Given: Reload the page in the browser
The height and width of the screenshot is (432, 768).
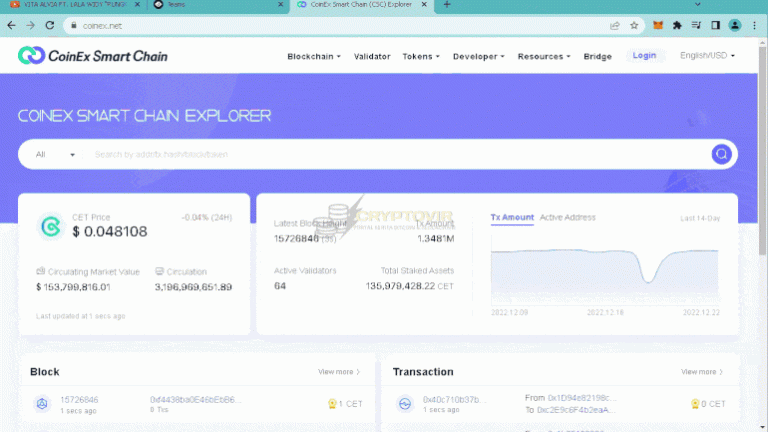Looking at the screenshot, I should tap(51, 25).
